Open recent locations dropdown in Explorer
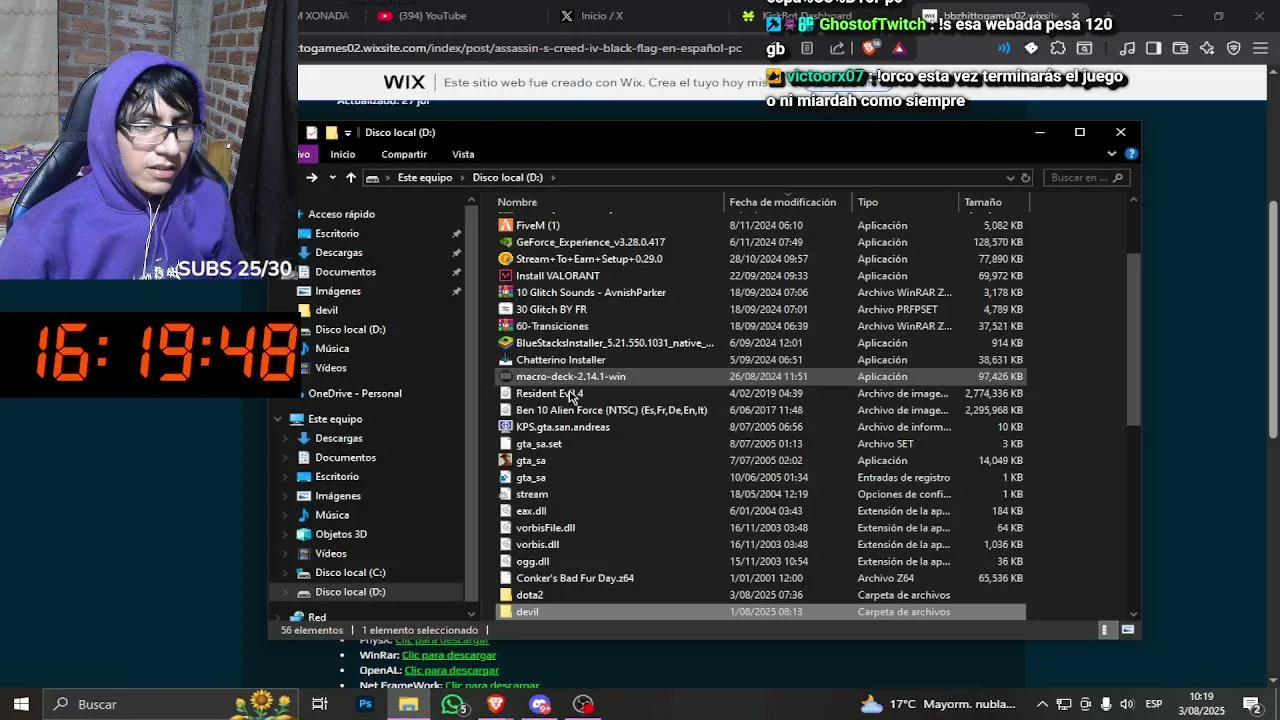This screenshot has height=720, width=1280. pos(332,177)
